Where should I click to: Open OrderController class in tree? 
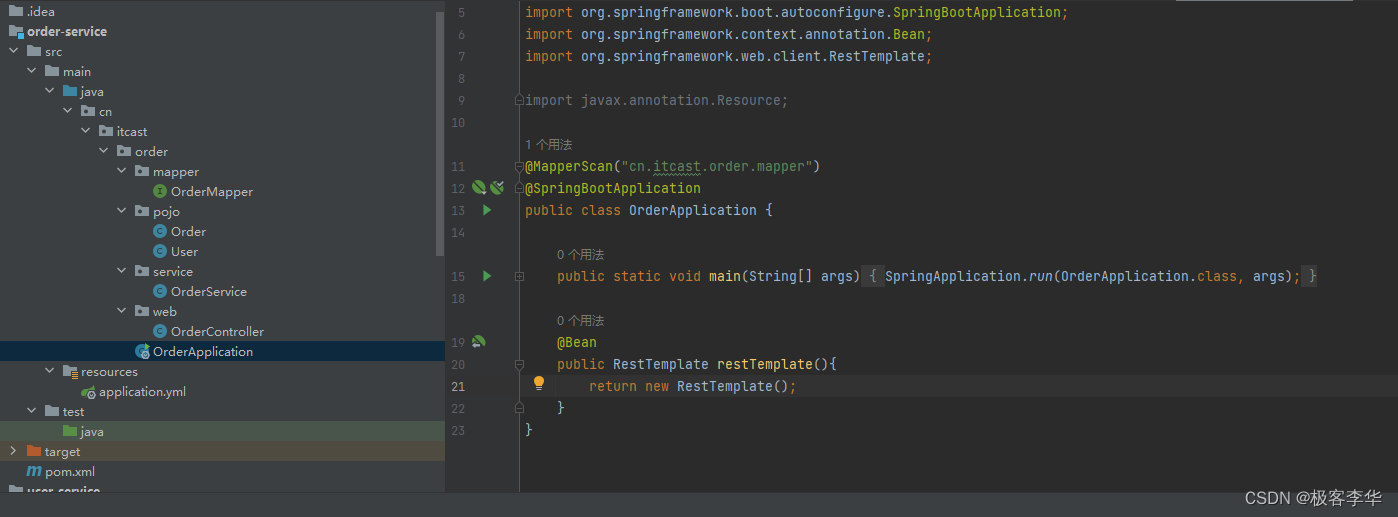click(217, 331)
